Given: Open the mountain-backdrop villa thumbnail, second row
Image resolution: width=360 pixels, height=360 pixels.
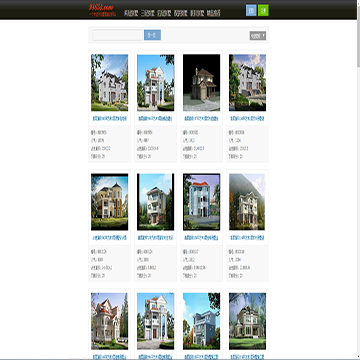Looking at the screenshot, I should pos(247,202).
